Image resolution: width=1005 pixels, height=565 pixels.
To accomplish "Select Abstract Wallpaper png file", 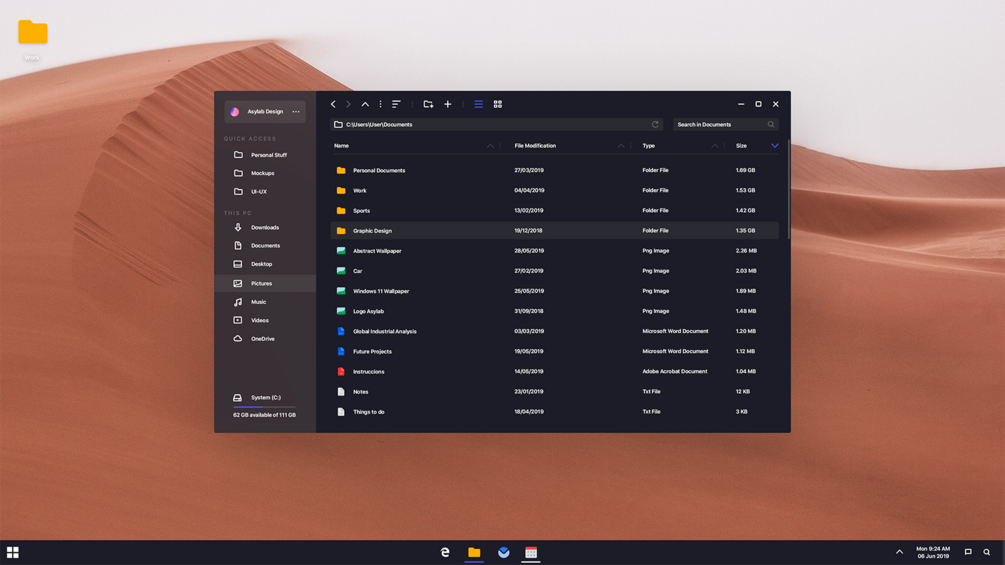I will click(x=554, y=250).
